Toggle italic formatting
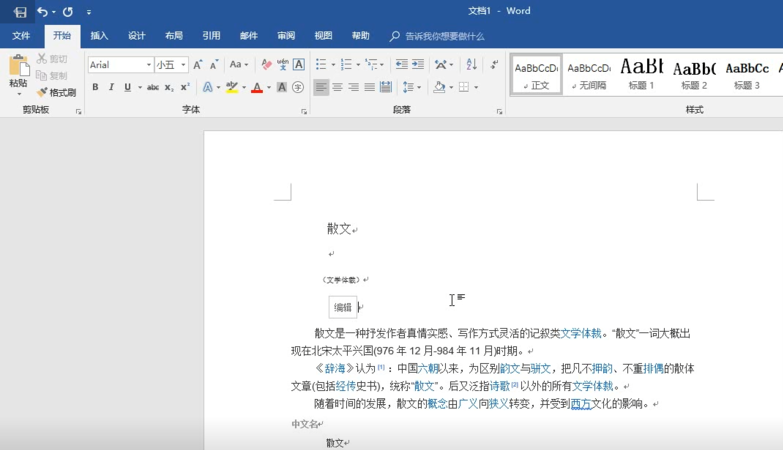Screen dimensions: 783x450 [111, 88]
